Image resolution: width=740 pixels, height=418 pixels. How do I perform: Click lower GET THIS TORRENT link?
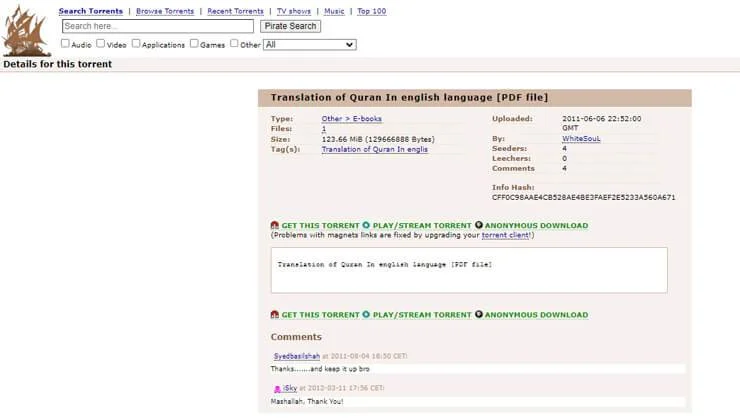320,315
